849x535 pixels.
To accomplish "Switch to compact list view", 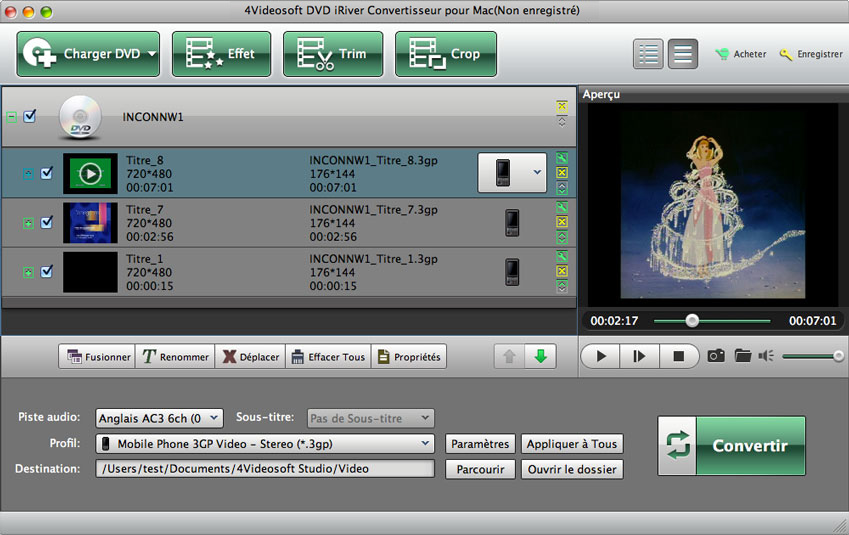I will click(x=683, y=54).
